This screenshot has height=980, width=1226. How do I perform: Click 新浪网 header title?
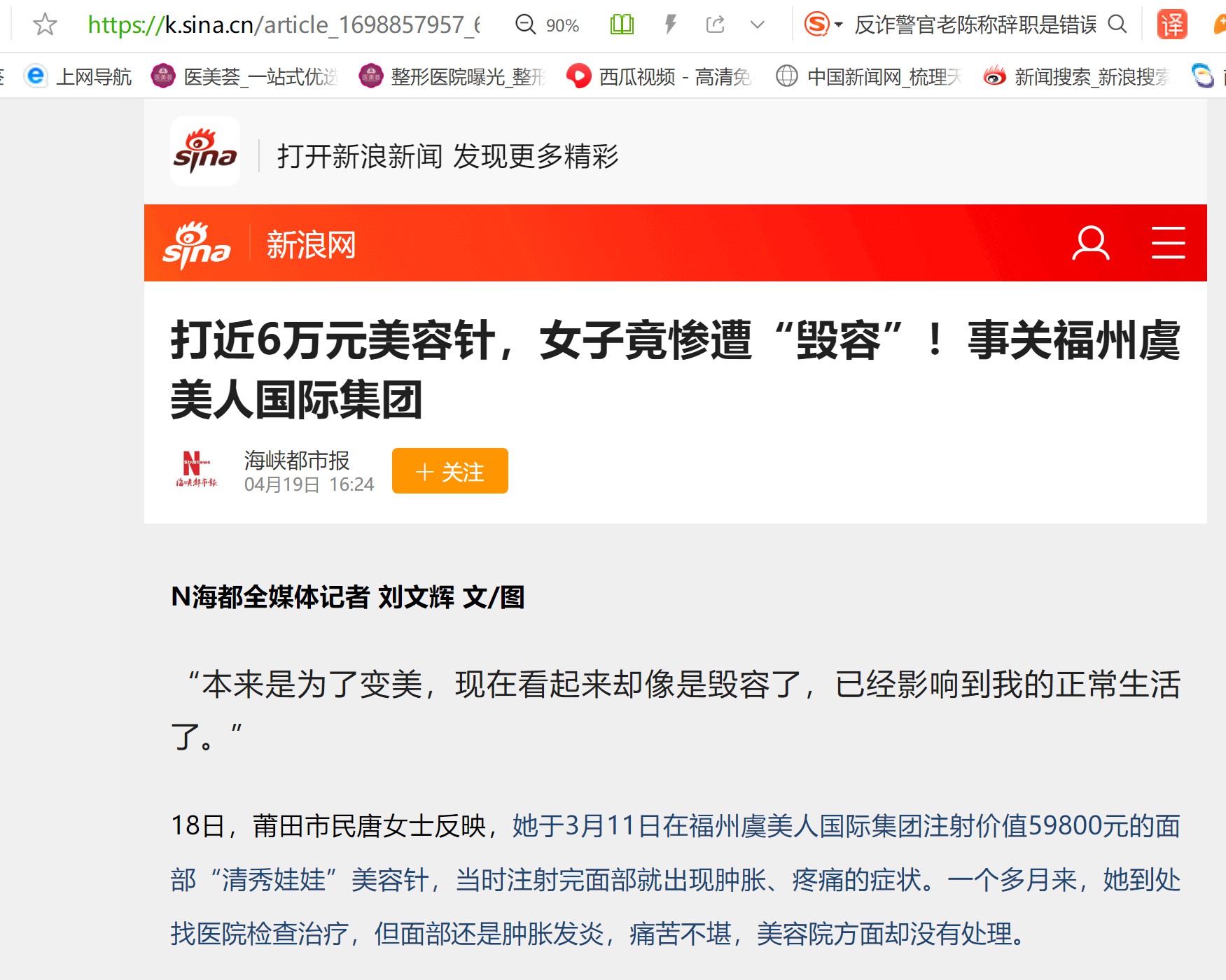(x=311, y=245)
